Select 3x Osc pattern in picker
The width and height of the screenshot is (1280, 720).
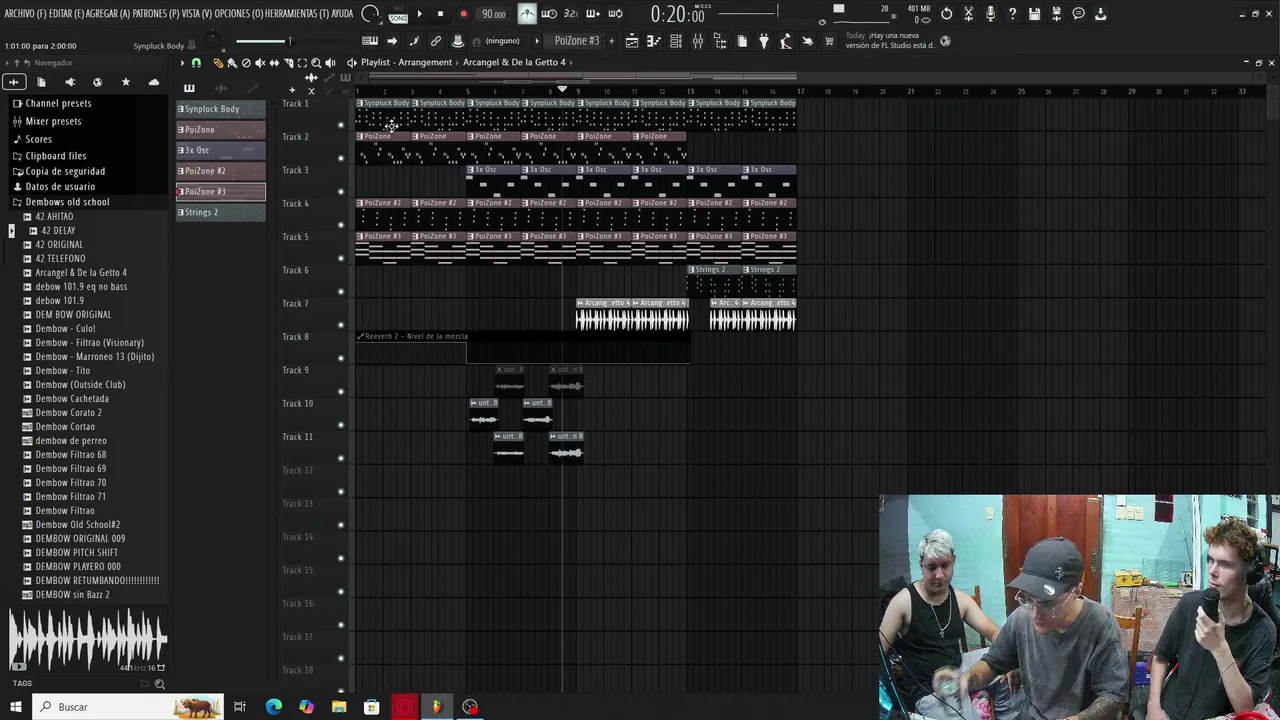221,150
